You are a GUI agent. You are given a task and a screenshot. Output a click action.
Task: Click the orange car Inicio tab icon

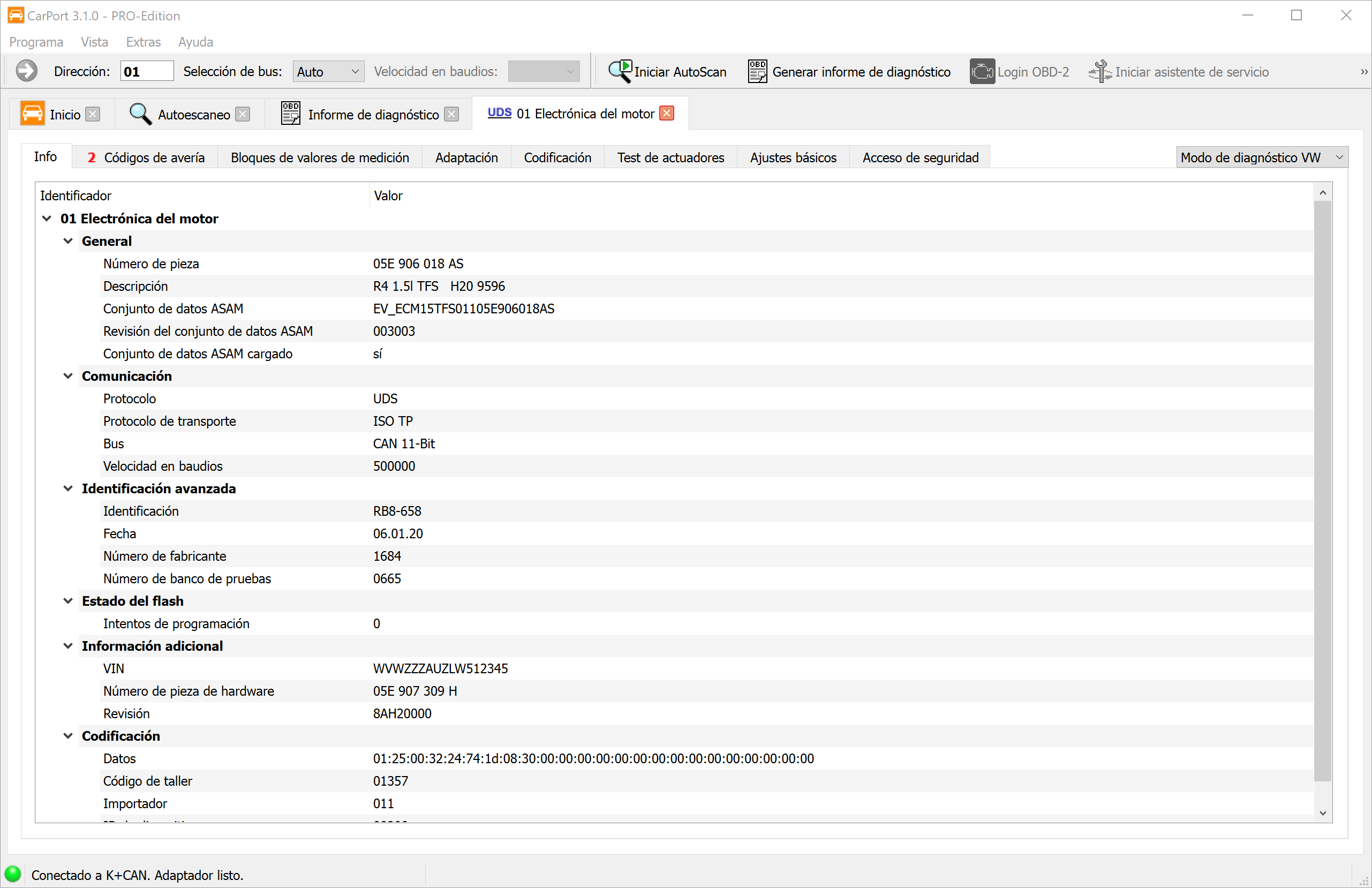(x=32, y=114)
